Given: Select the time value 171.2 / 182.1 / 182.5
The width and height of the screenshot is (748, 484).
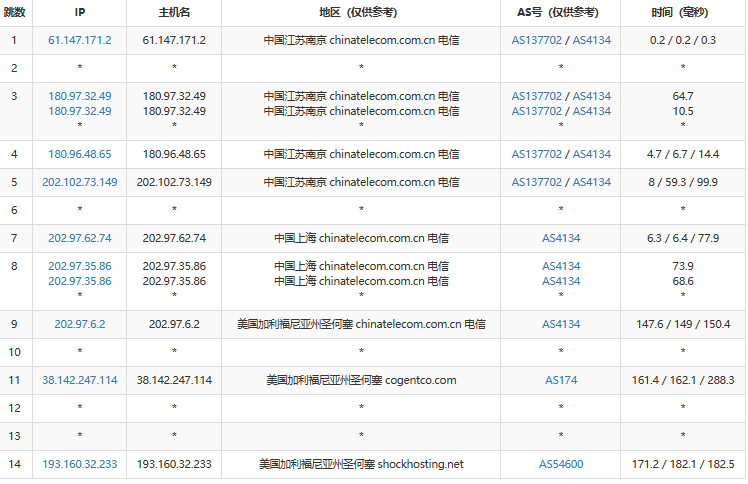Looking at the screenshot, I should [683, 464].
